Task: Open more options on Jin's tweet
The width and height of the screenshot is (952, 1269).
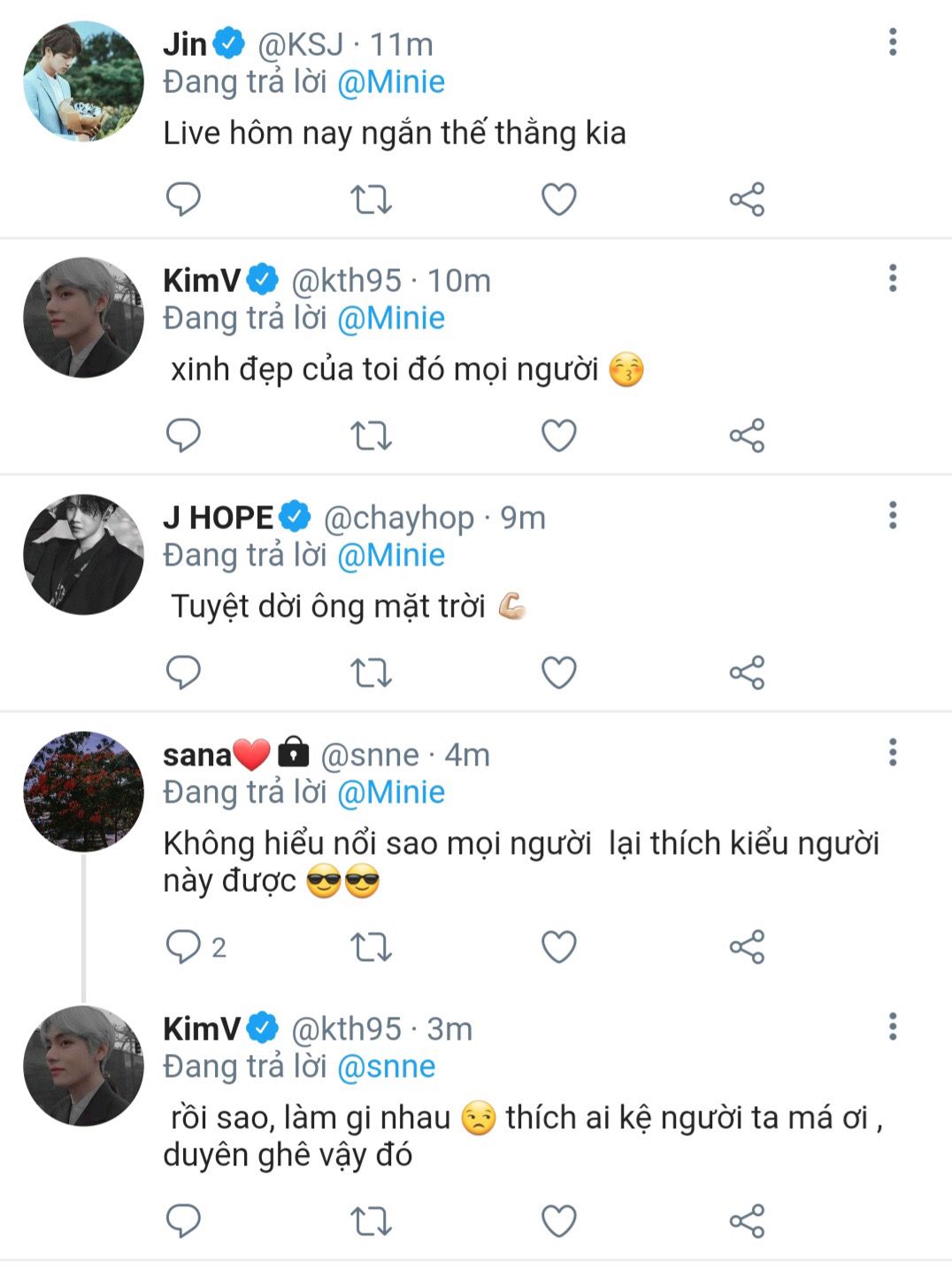Action: pos(892,42)
